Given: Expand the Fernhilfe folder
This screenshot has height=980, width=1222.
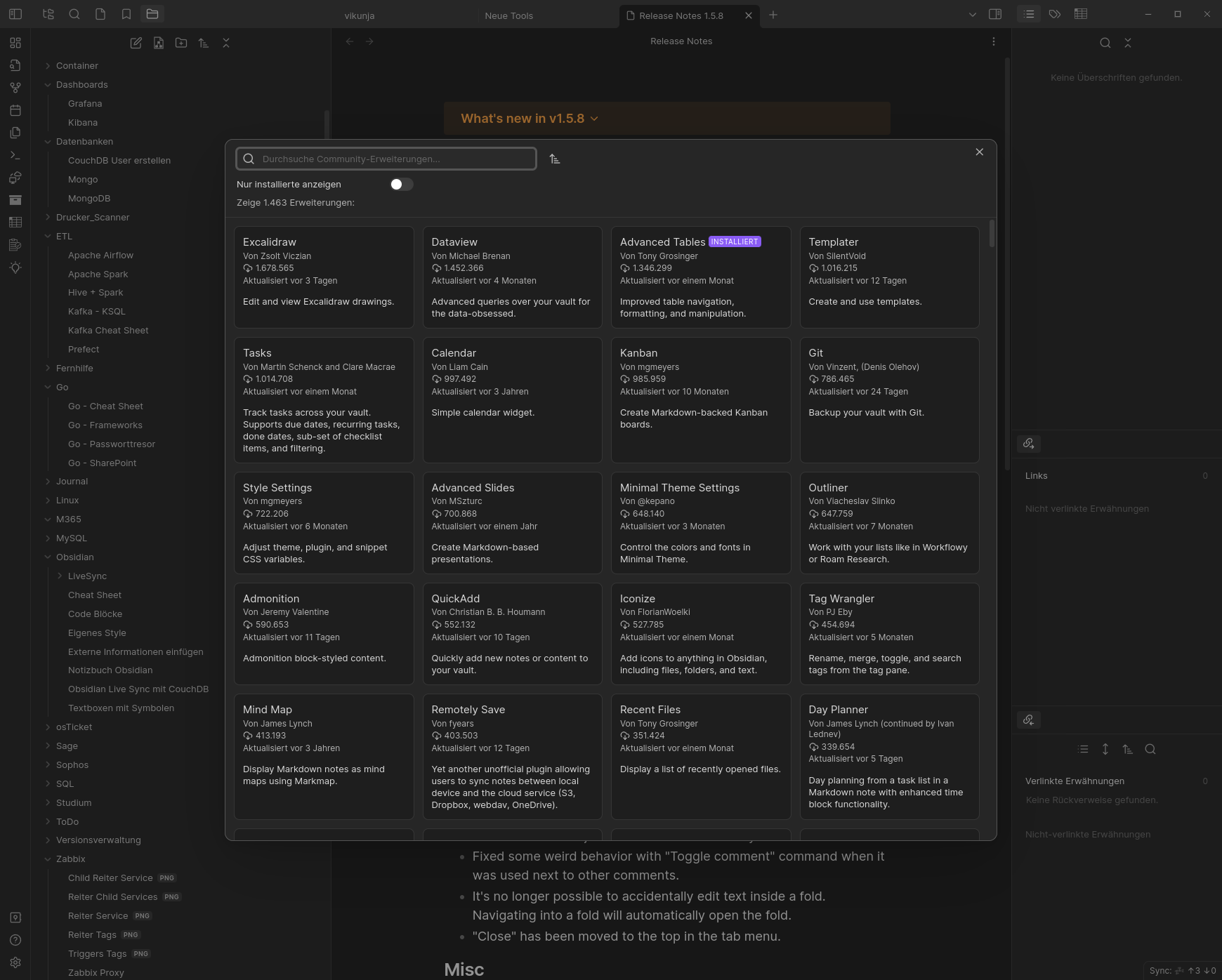Looking at the screenshot, I should tap(48, 369).
